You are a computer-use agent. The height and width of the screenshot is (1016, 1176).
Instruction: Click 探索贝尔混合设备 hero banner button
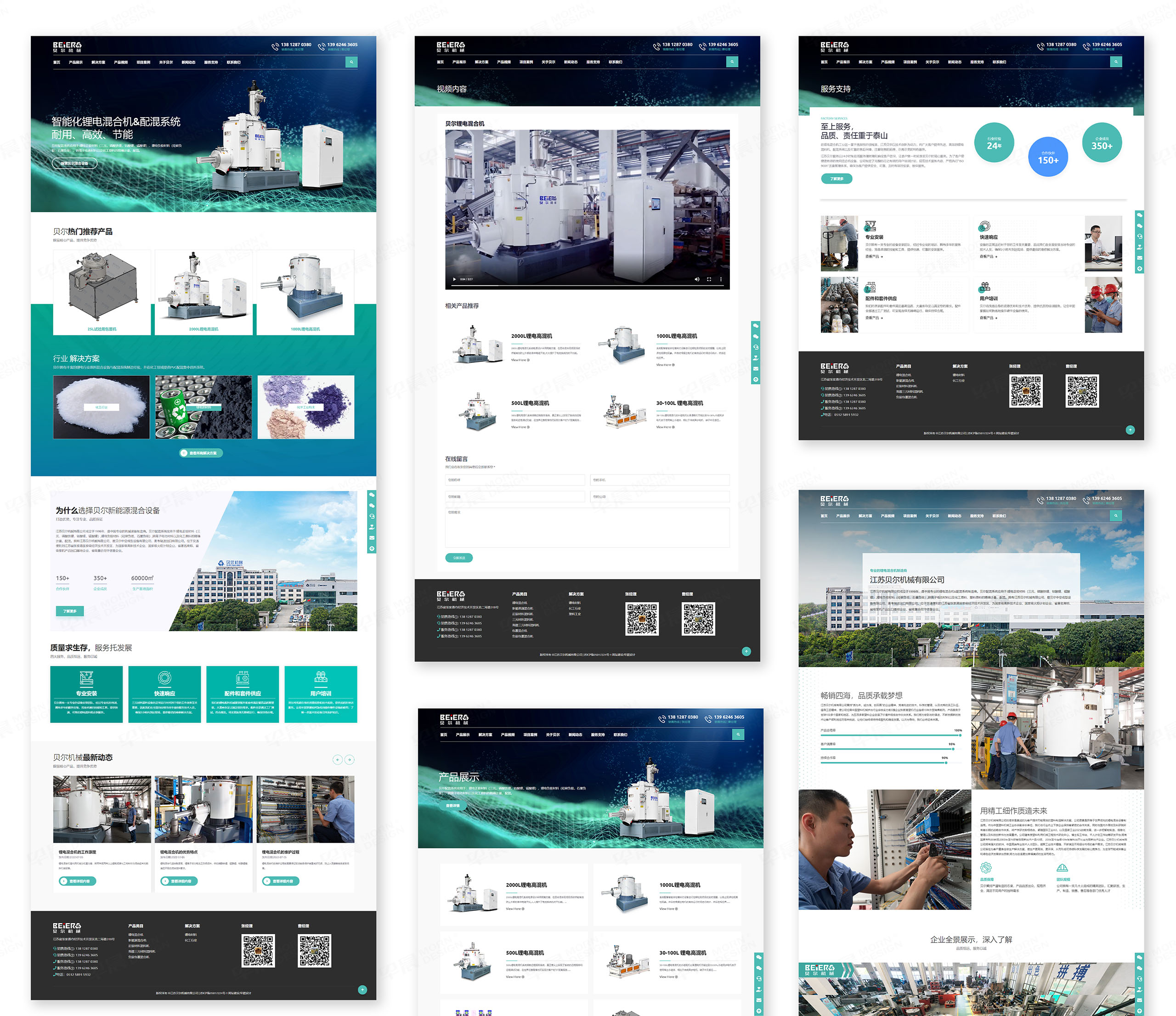pos(74,164)
